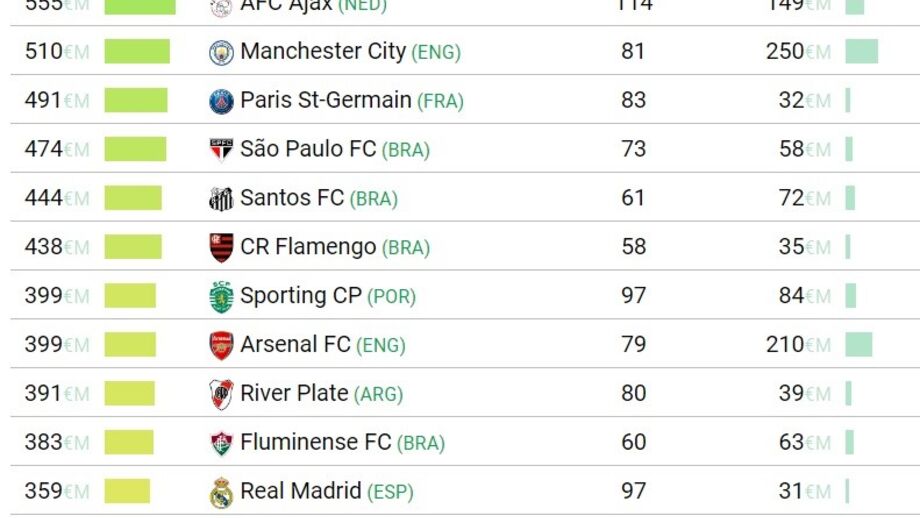Click the CR Flamengo crest icon
The width and height of the screenshot is (920, 518).
[221, 247]
